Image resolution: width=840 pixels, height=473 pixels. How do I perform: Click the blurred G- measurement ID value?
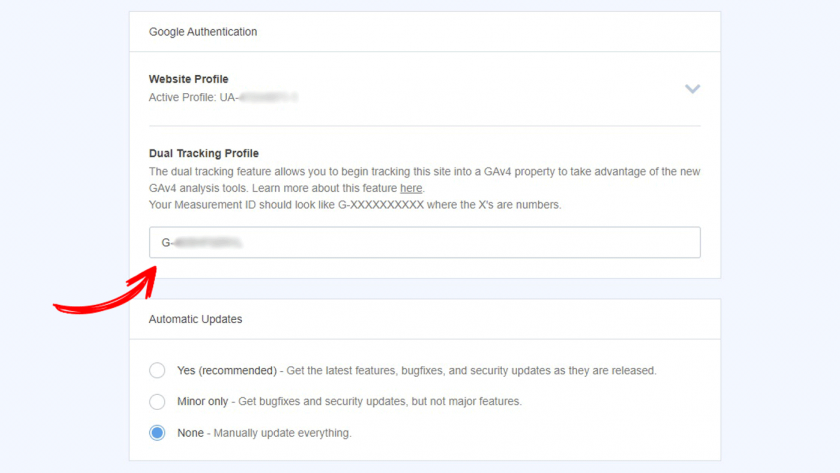point(207,243)
